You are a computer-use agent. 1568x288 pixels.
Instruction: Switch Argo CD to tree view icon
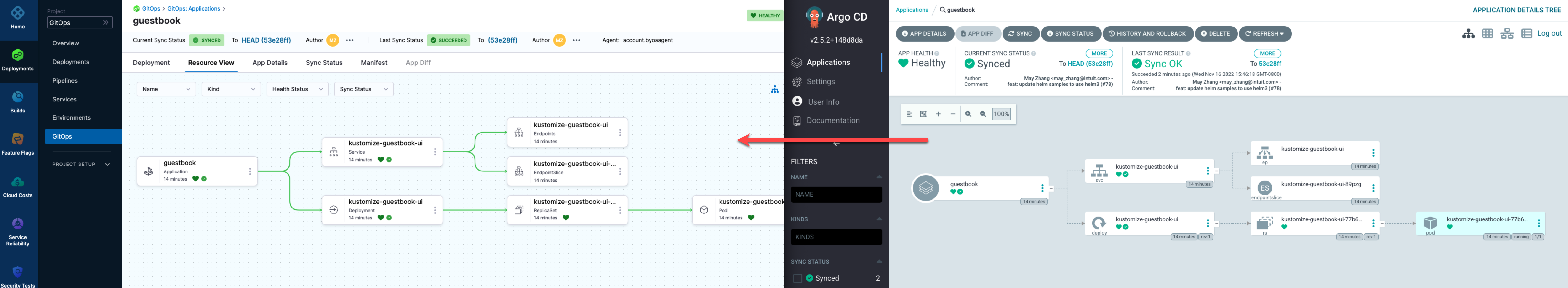coord(1468,34)
